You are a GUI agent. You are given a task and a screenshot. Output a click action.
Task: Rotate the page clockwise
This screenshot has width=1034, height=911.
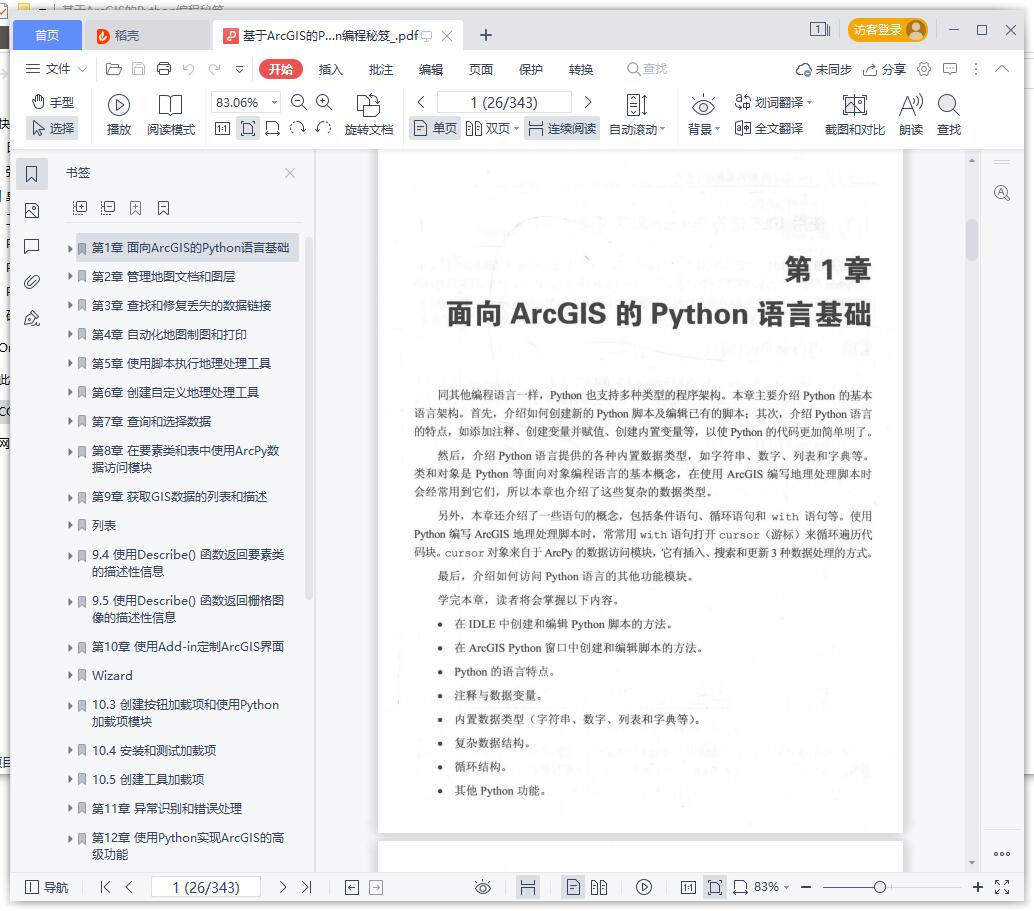click(x=297, y=128)
